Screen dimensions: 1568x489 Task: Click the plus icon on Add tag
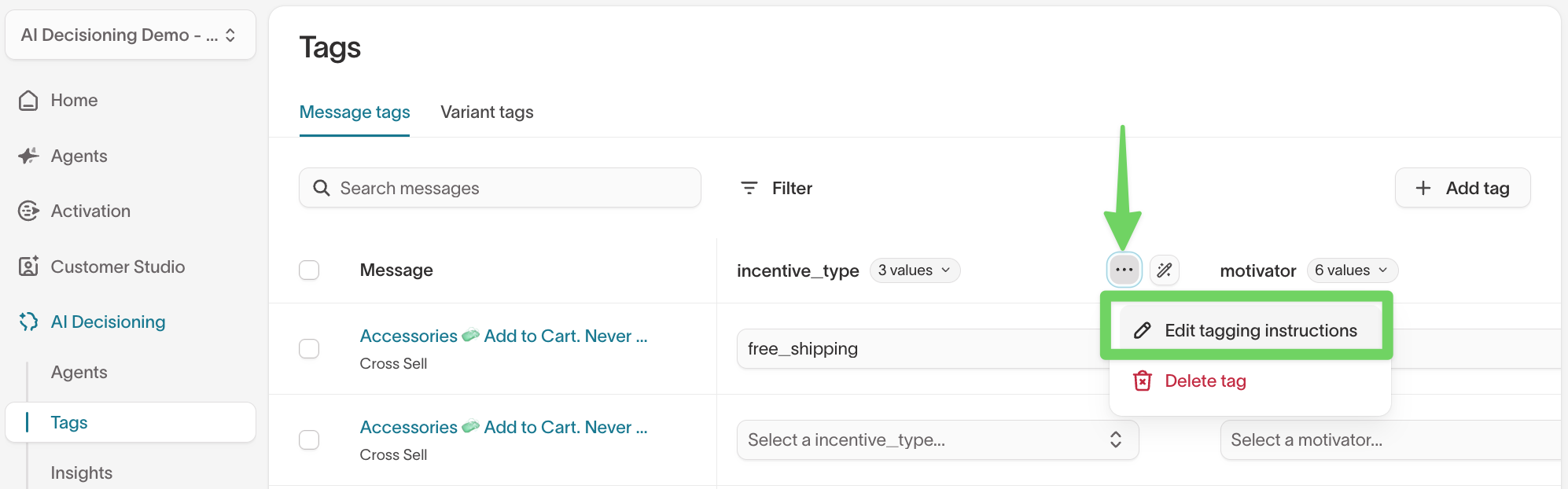pos(1423,188)
